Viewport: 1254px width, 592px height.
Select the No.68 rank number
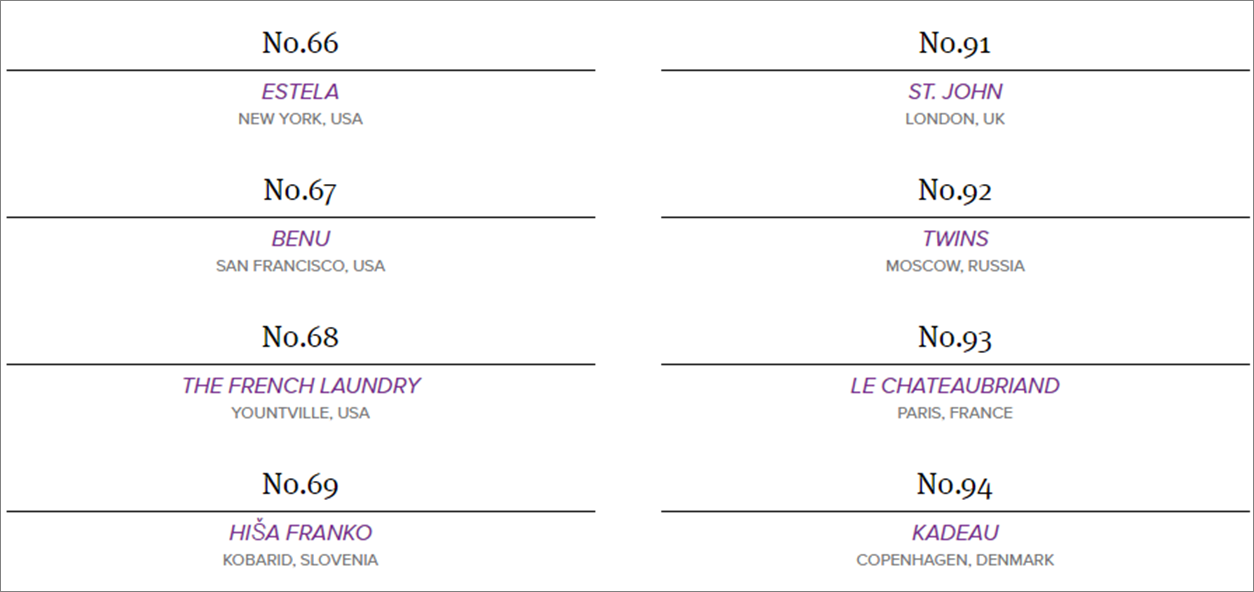click(300, 337)
